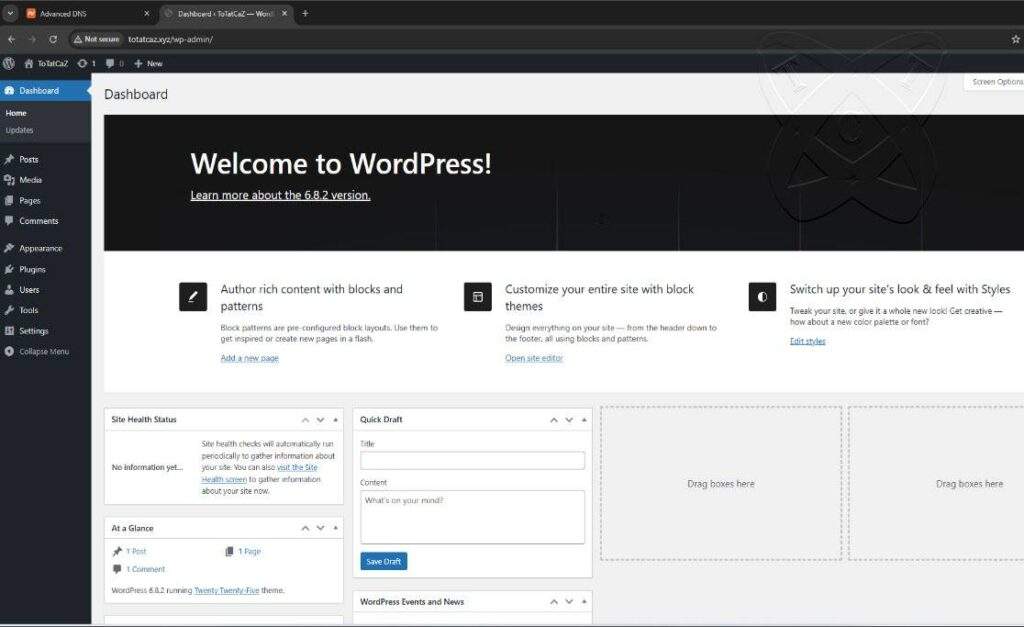Expand the Screen Options panel
1024x627 pixels.
coord(994,82)
